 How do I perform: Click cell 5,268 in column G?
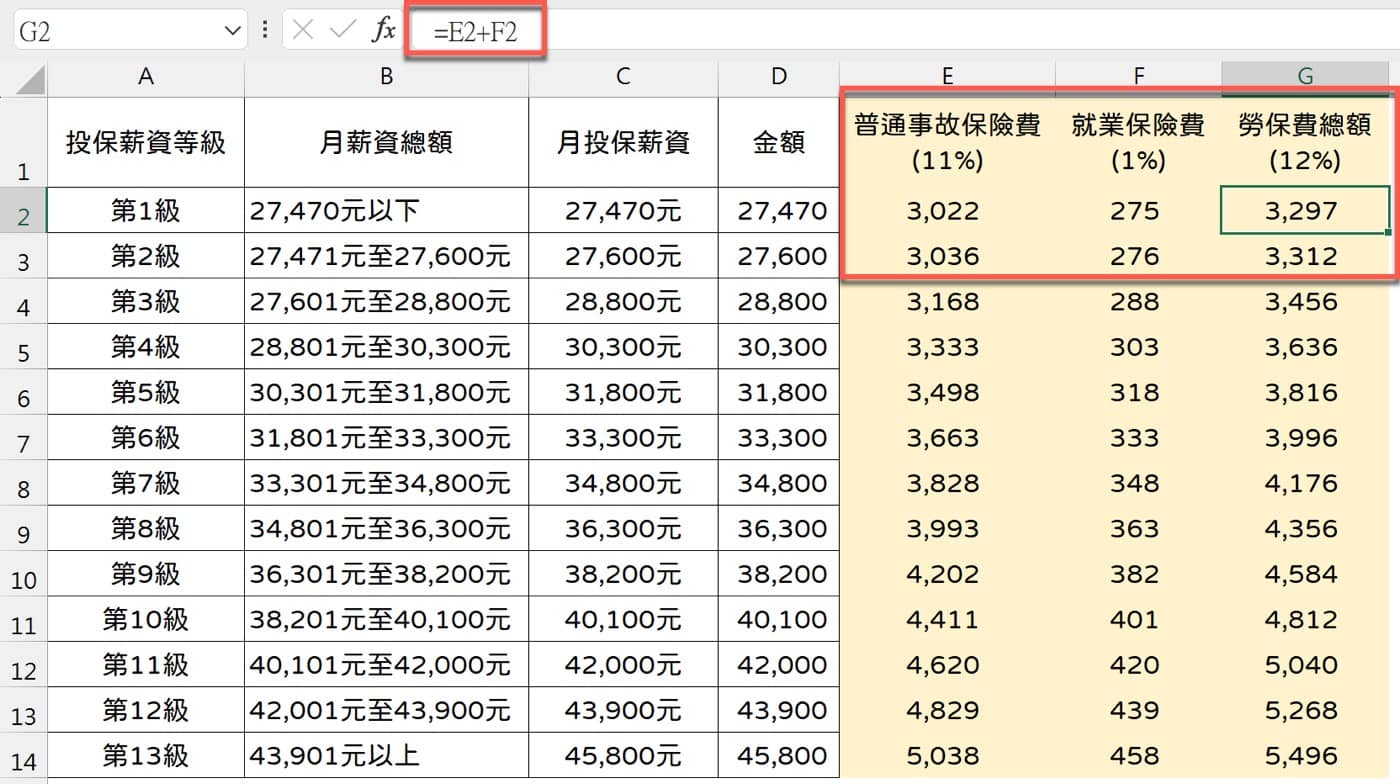(x=1305, y=710)
